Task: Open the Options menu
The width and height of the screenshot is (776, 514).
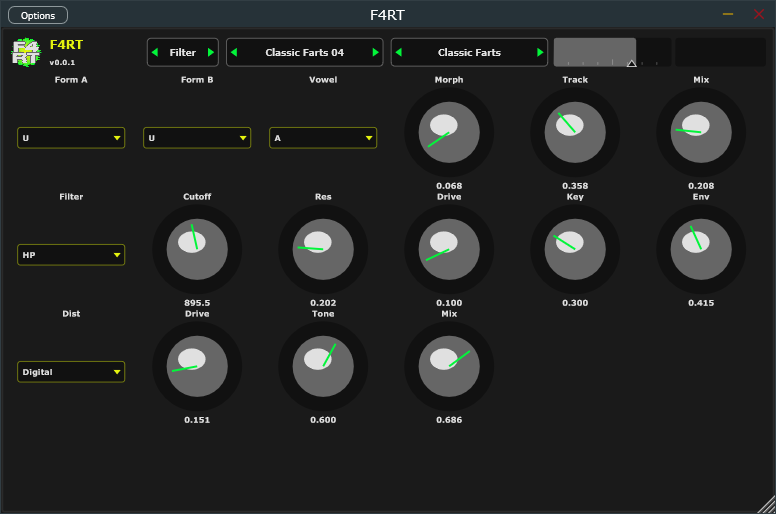Action: (x=38, y=15)
